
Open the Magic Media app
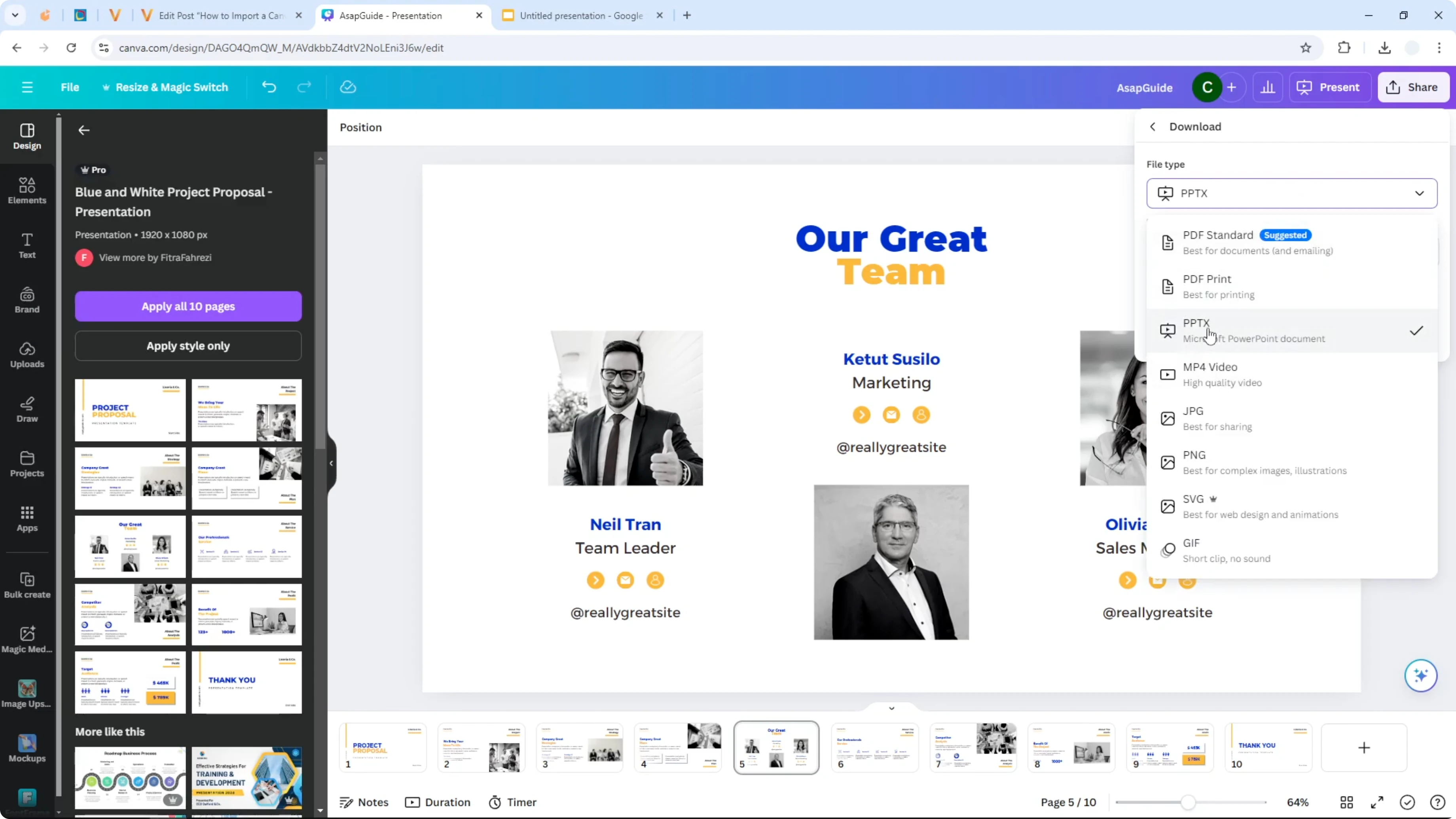[27, 640]
